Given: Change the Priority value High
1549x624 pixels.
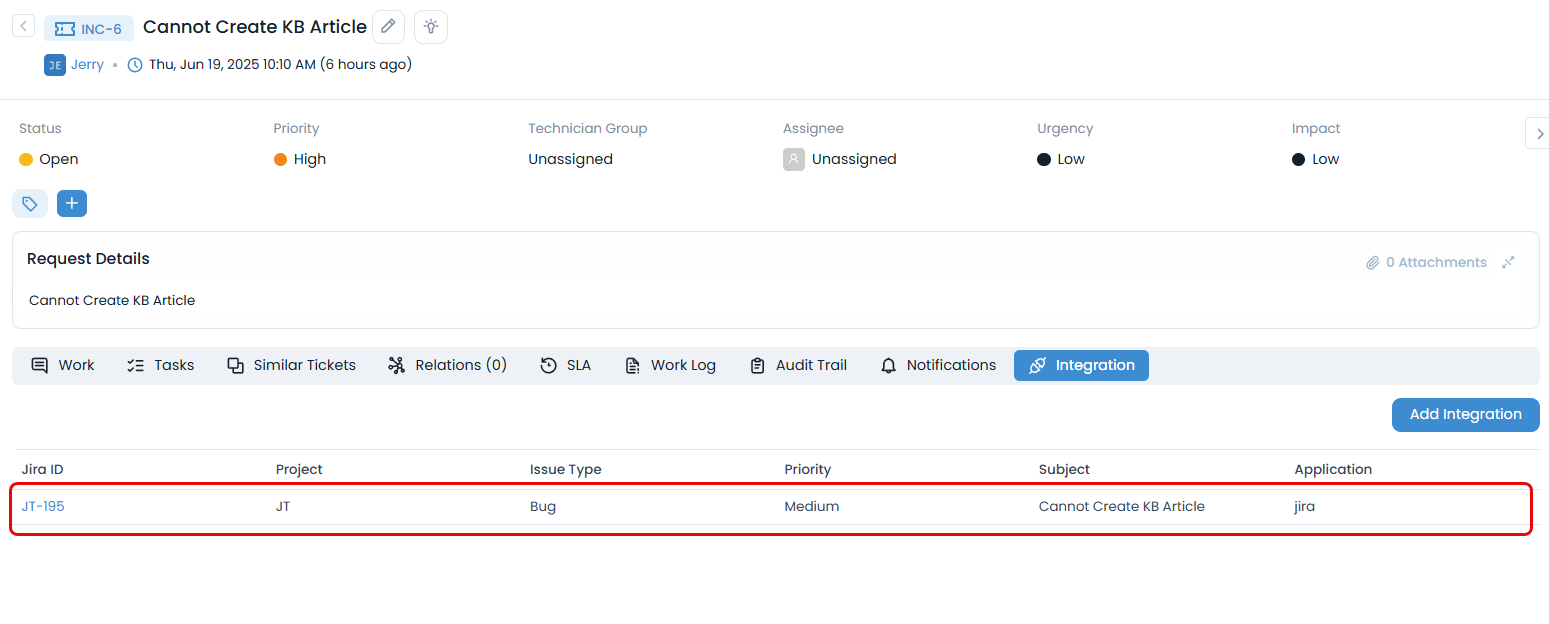Looking at the screenshot, I should (x=309, y=159).
